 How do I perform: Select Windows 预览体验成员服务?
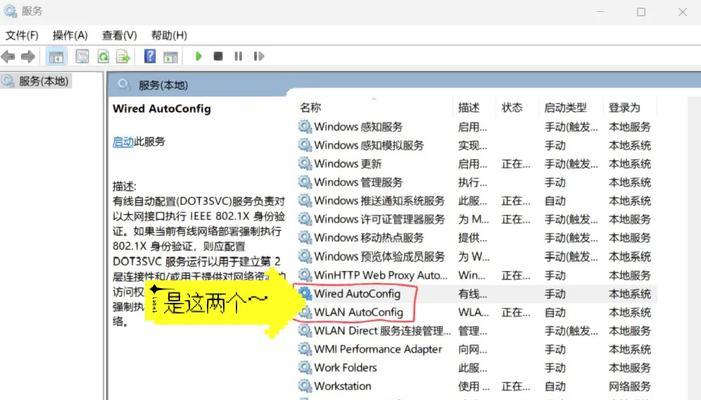(475, 257)
